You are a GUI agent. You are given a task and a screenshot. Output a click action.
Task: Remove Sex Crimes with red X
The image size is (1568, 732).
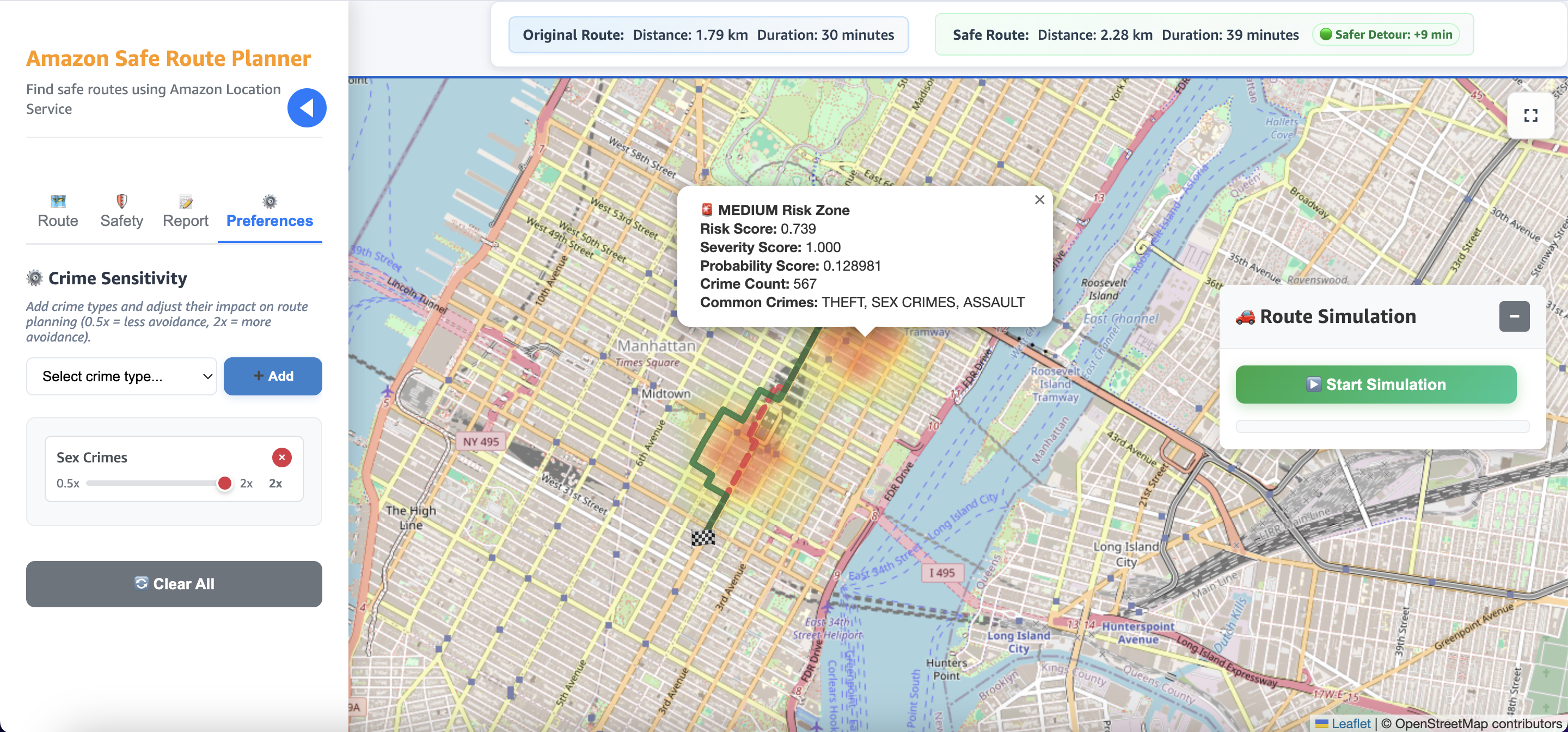coord(281,457)
